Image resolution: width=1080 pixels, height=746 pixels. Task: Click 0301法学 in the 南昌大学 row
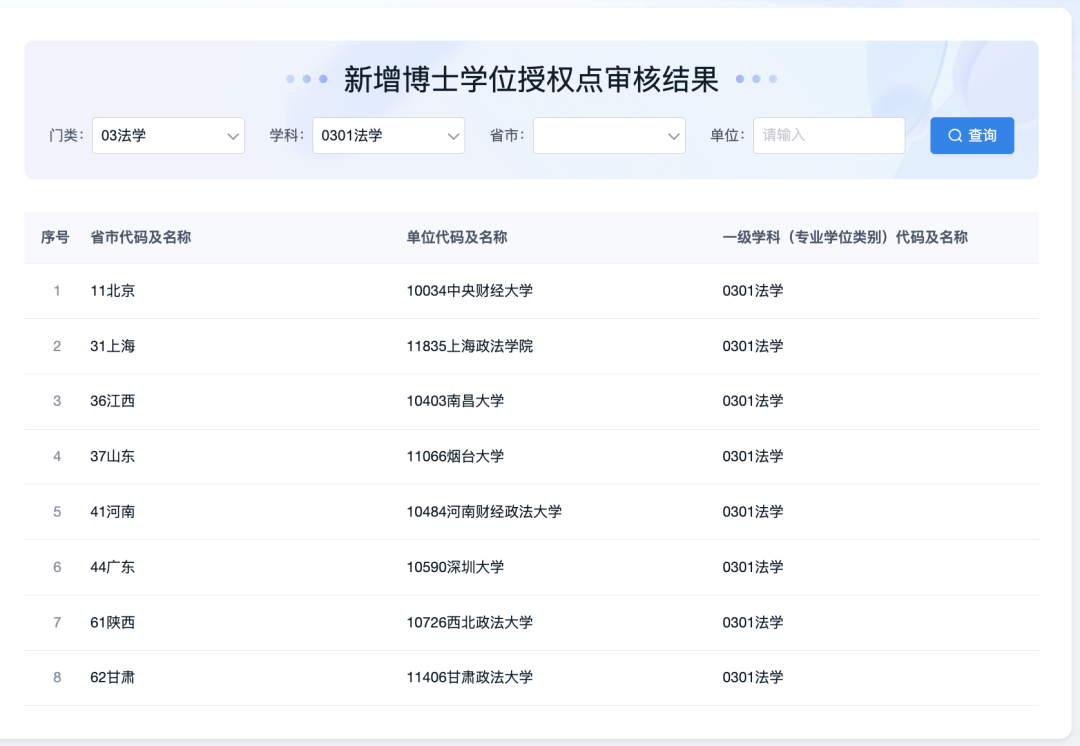click(753, 401)
